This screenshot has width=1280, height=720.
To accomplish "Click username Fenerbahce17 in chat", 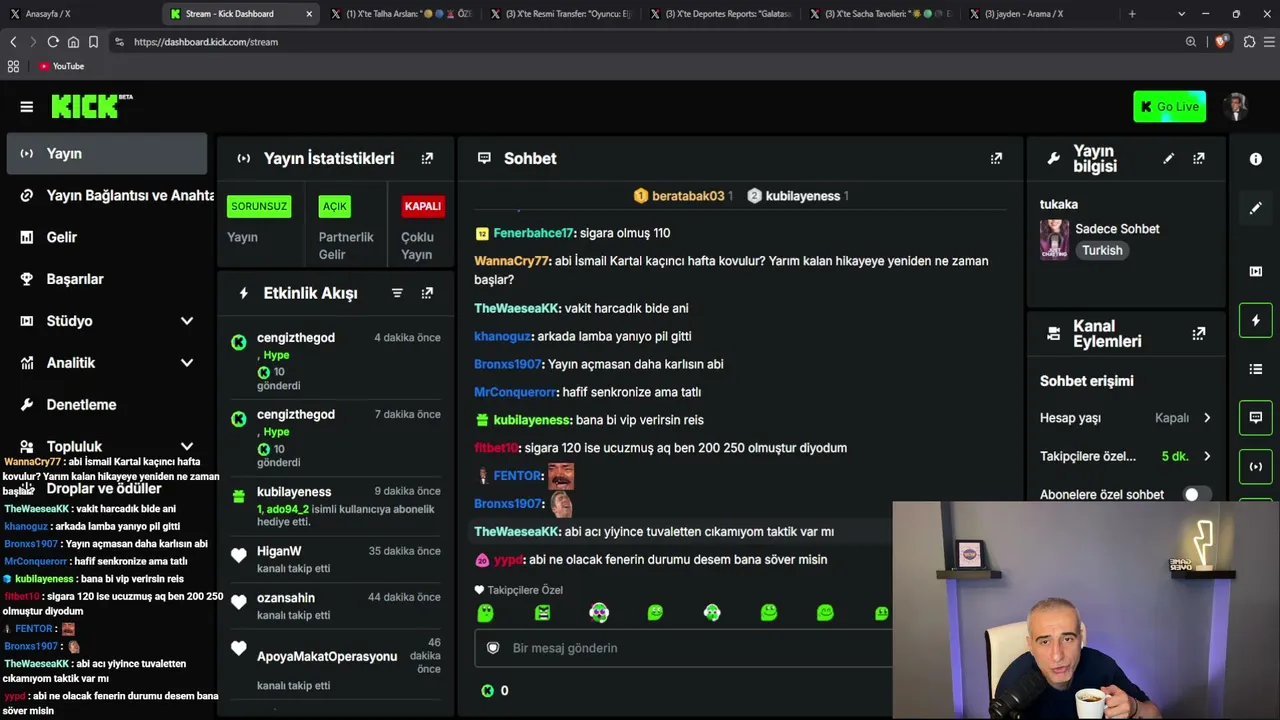I will coord(533,233).
